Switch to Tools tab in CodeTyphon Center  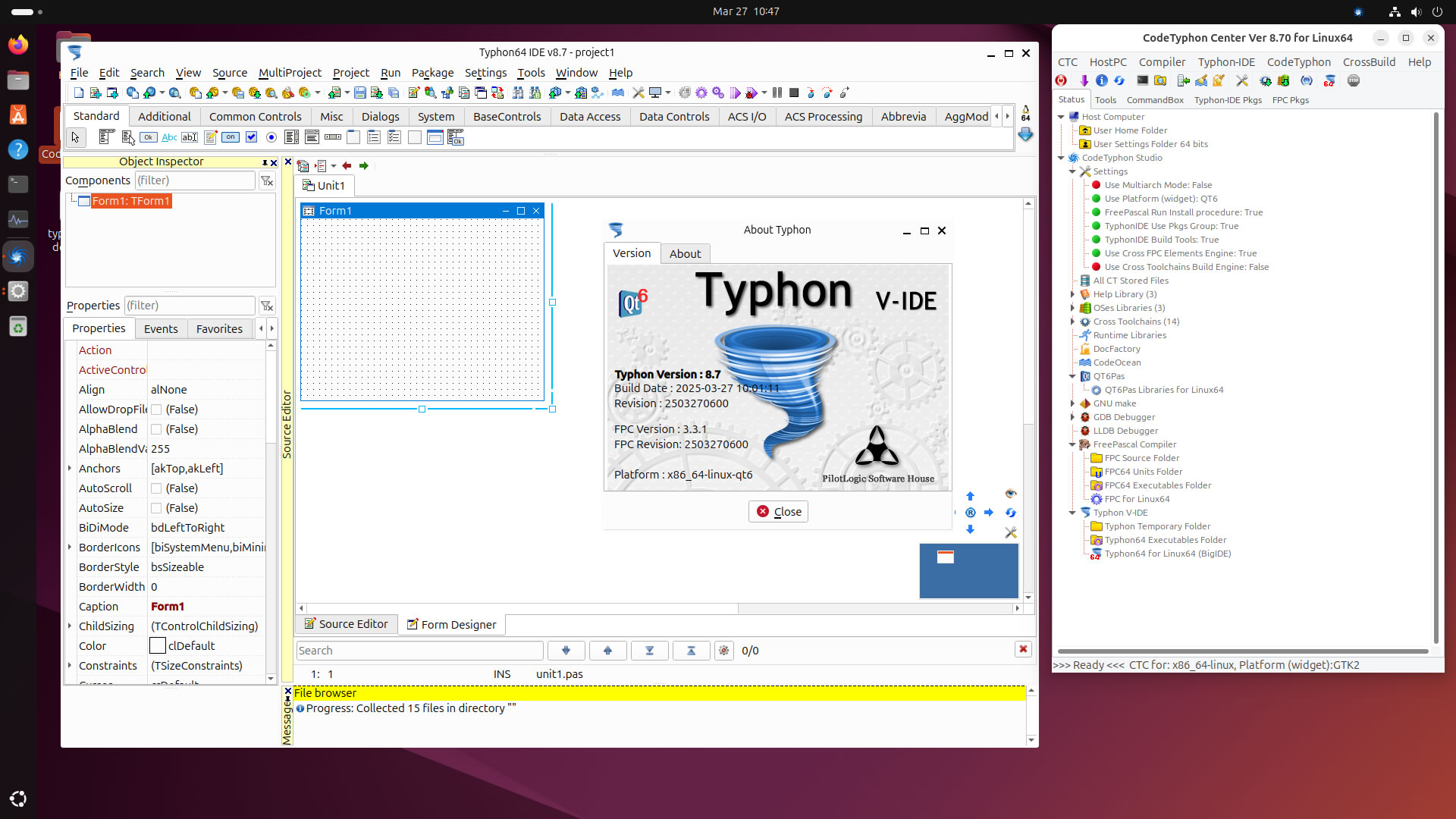coord(1105,100)
